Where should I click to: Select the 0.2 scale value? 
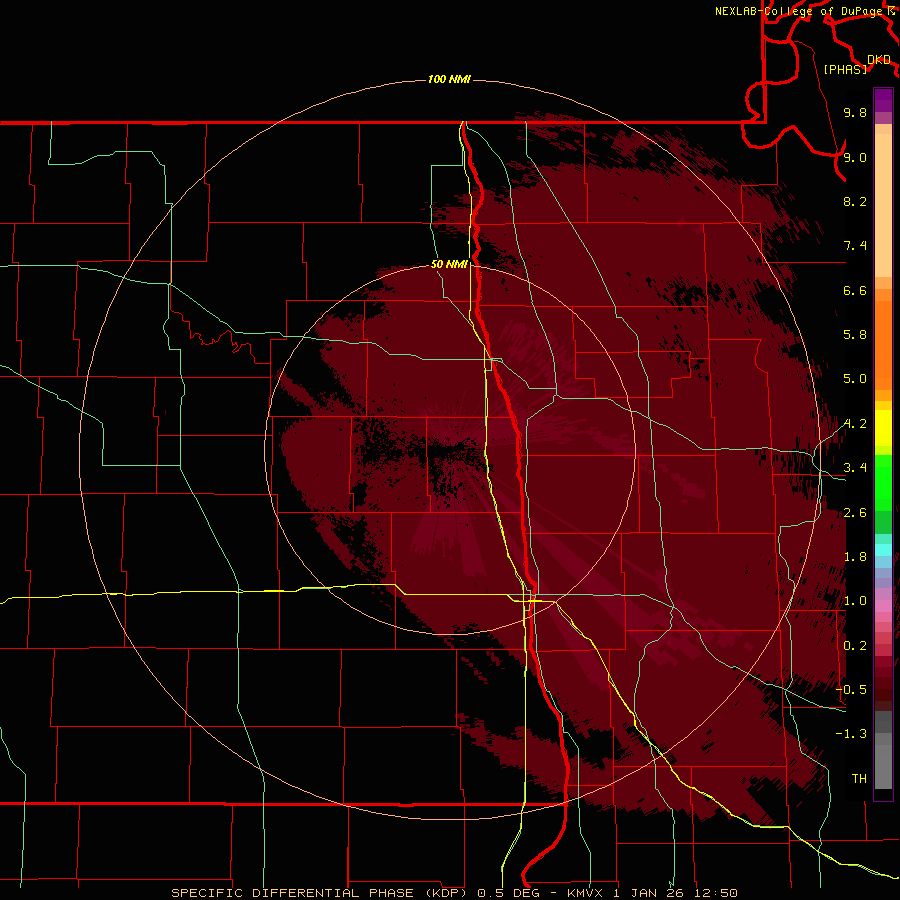tap(855, 646)
